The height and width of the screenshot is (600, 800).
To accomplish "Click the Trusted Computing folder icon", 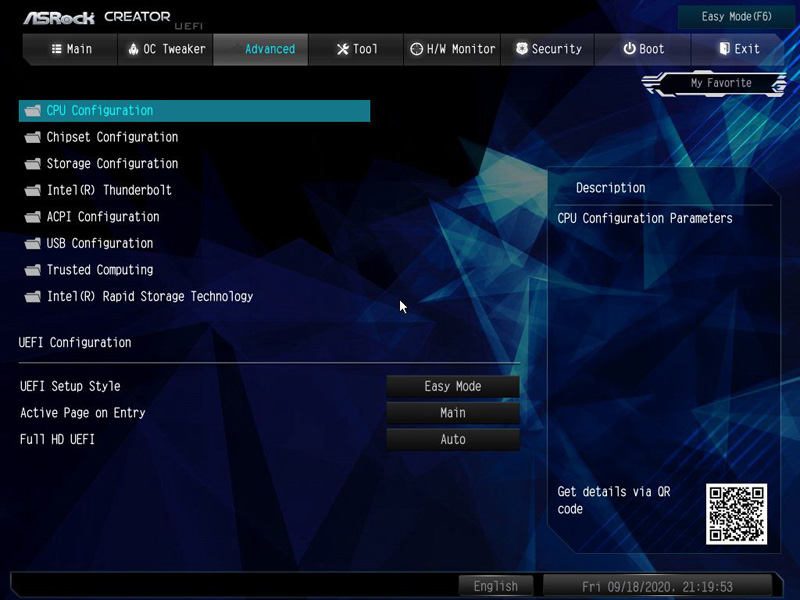I will pos(33,270).
